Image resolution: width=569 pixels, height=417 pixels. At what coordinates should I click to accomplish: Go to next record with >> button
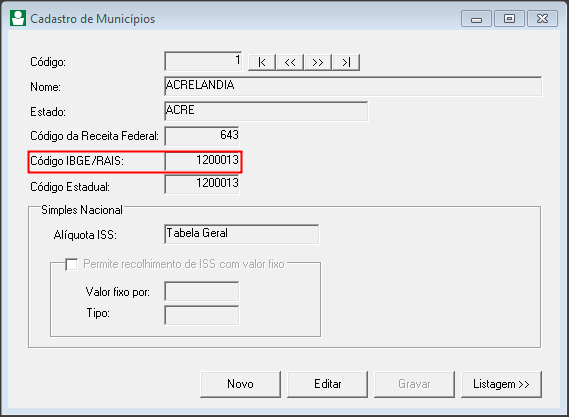[318, 62]
